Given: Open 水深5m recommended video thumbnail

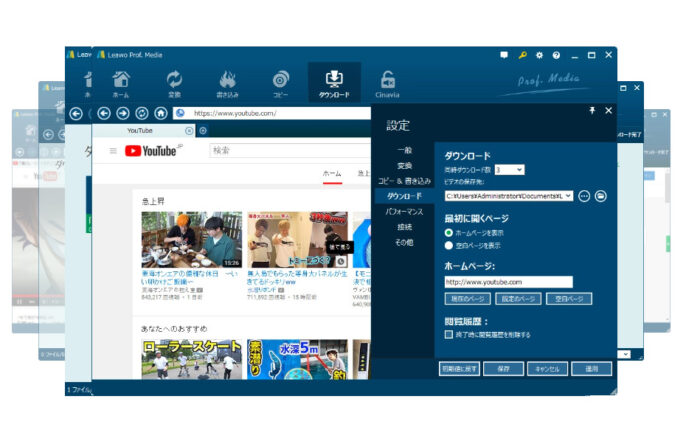Looking at the screenshot, I should 297,360.
